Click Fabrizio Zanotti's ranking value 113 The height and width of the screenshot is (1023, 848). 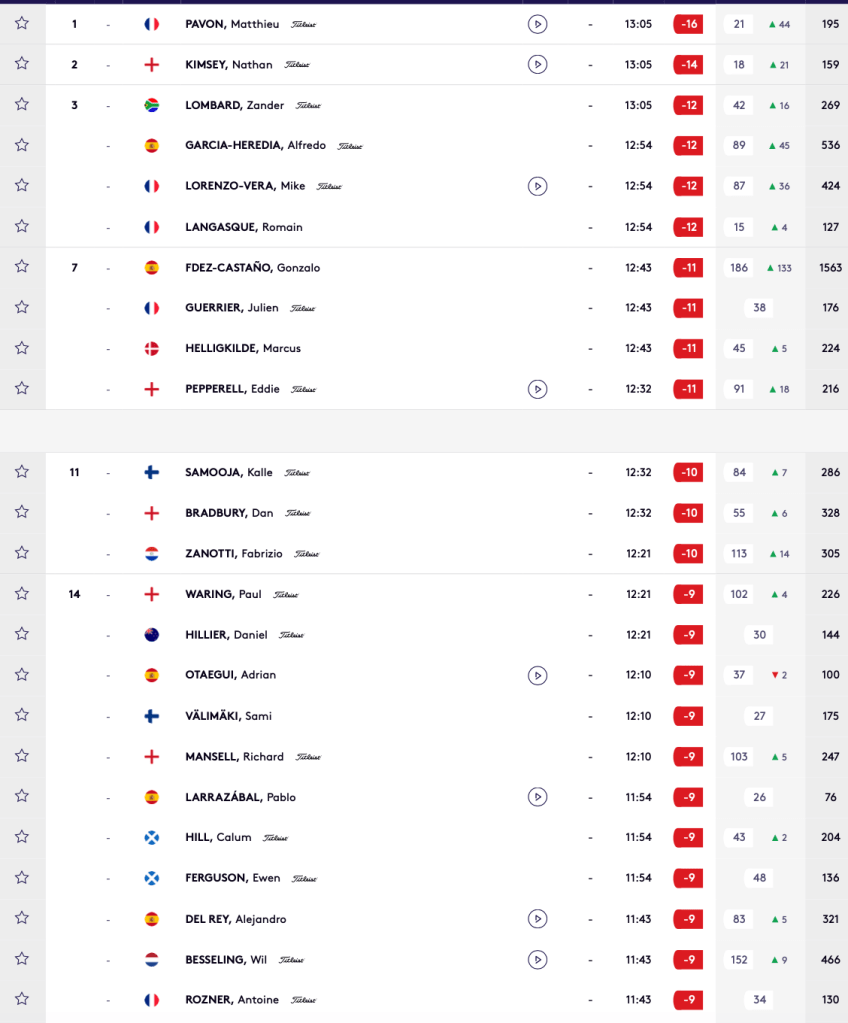pyautogui.click(x=739, y=553)
